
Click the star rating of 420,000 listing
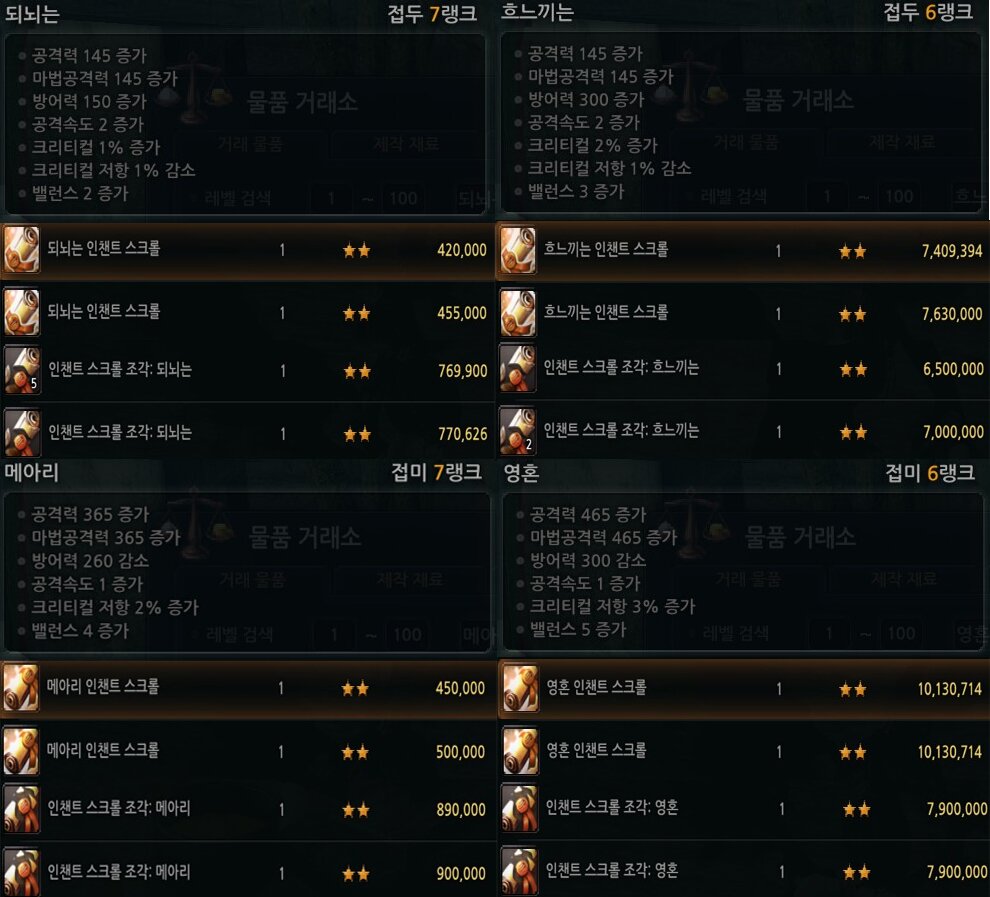click(x=357, y=251)
